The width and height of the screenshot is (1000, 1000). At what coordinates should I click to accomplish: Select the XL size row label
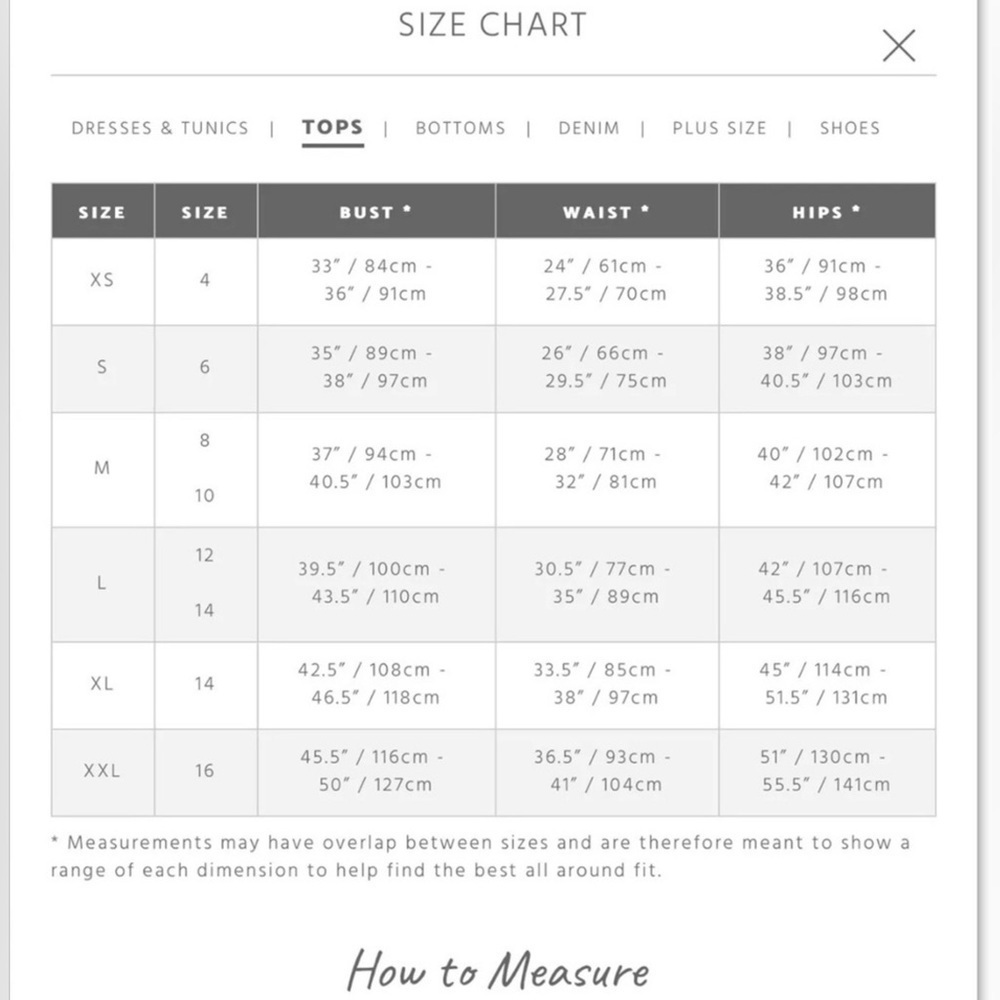[x=102, y=684]
